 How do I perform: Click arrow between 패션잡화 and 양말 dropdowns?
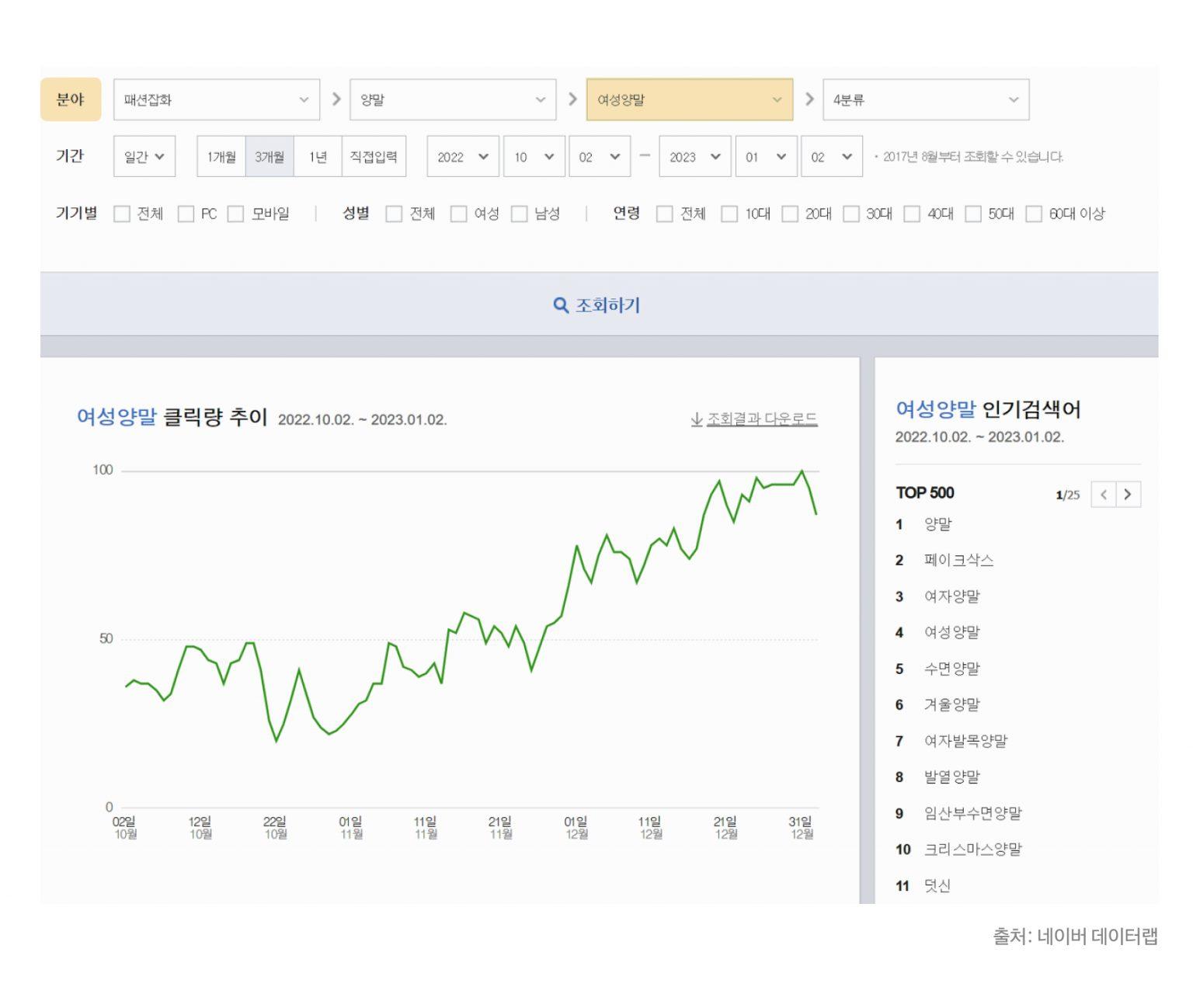point(336,99)
